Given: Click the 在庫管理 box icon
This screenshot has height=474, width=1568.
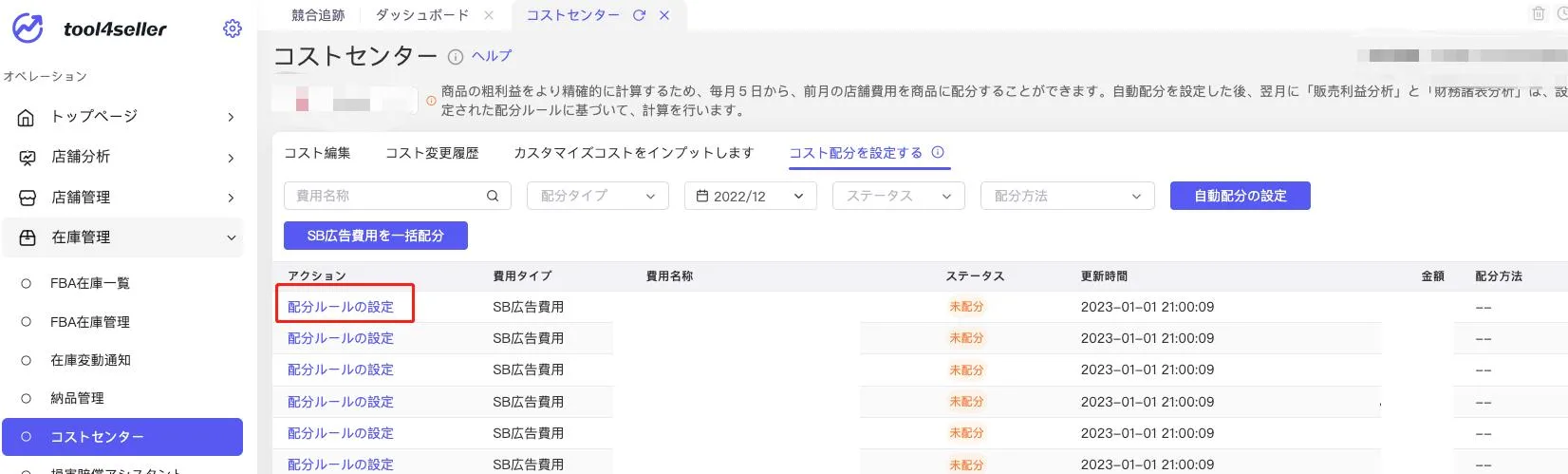Looking at the screenshot, I should tap(27, 237).
